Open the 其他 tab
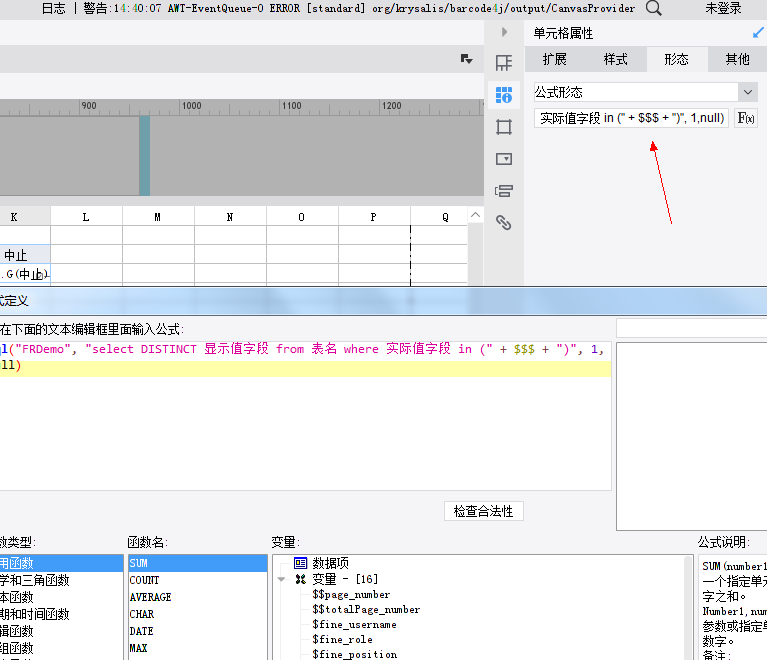This screenshot has height=660, width=767. point(737,60)
